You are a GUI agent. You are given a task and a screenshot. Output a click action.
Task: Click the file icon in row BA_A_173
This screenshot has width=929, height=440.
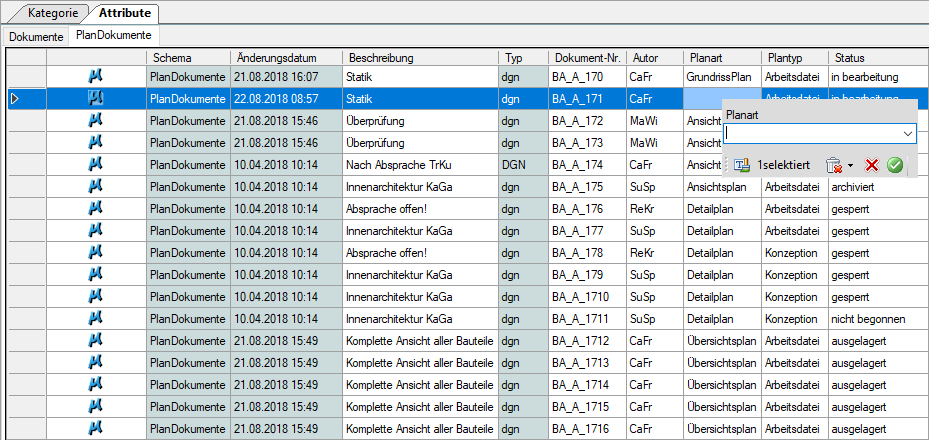(x=96, y=142)
